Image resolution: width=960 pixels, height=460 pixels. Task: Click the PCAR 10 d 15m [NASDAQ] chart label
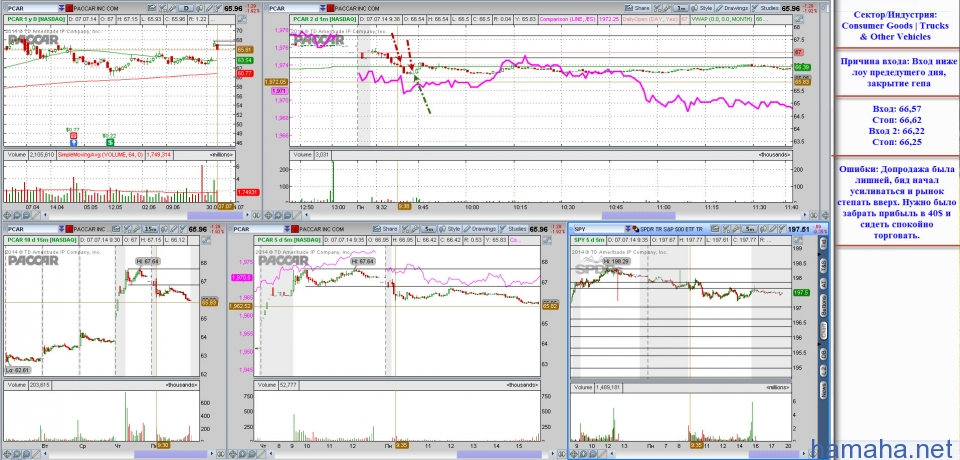tap(42, 239)
